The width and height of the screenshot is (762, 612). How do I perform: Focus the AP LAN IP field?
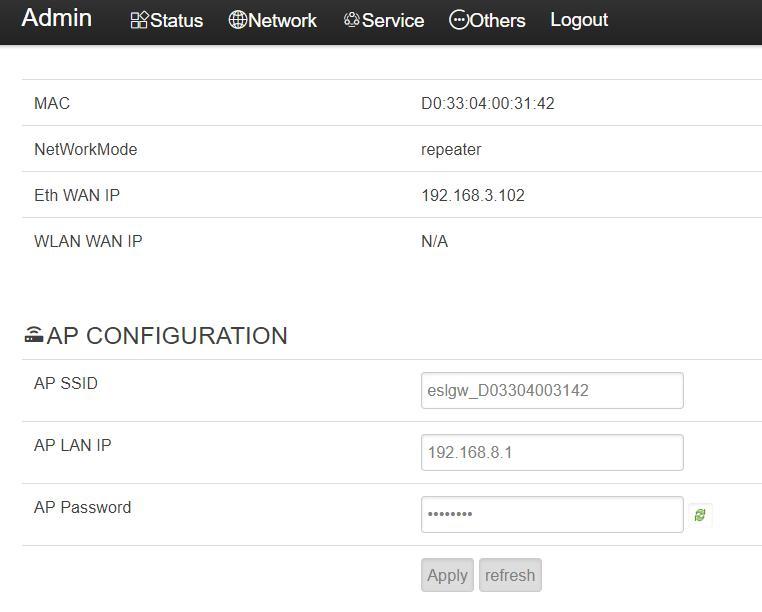point(552,453)
